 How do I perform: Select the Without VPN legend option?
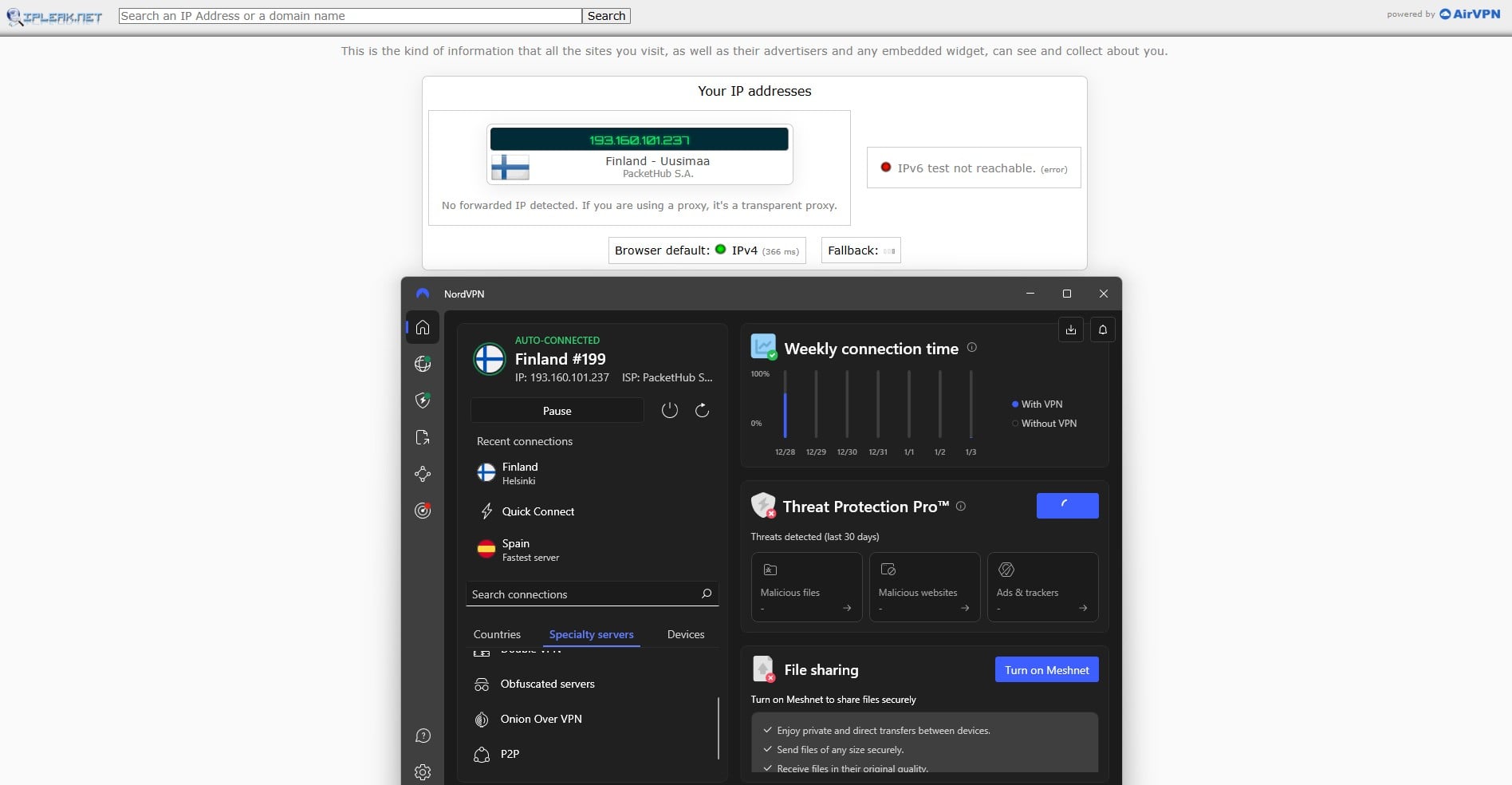[x=1044, y=424]
